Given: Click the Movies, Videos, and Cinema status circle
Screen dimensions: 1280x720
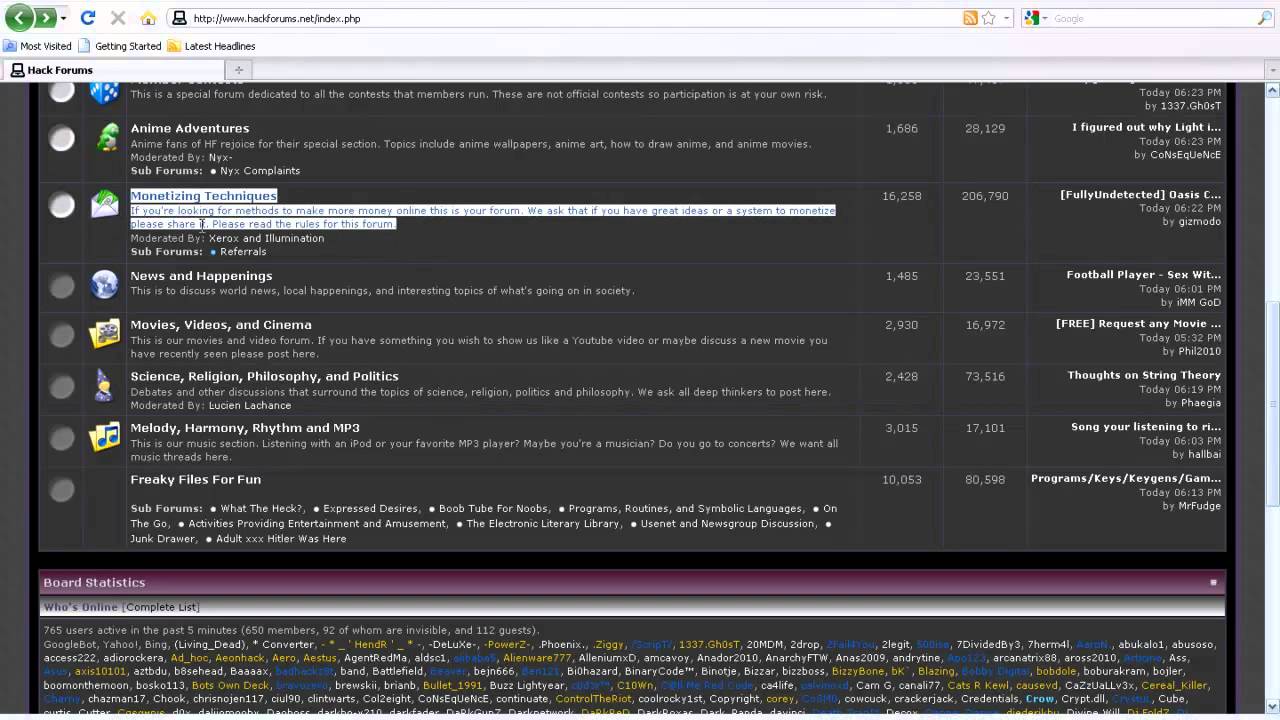Looking at the screenshot, I should pos(62,335).
